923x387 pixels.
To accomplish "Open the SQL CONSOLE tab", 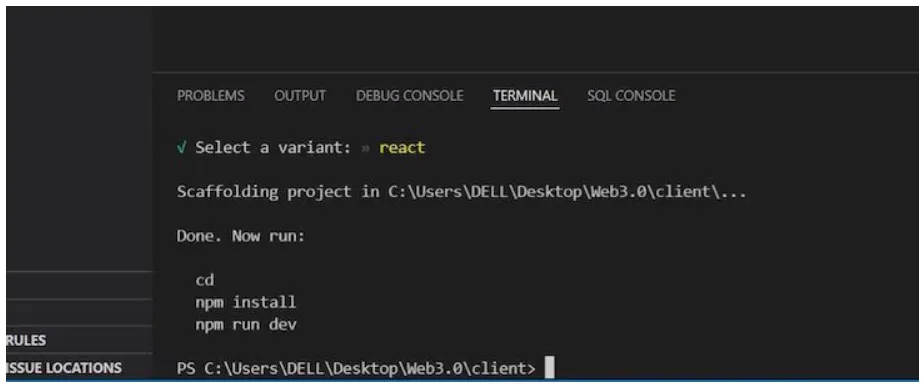I will coord(631,95).
